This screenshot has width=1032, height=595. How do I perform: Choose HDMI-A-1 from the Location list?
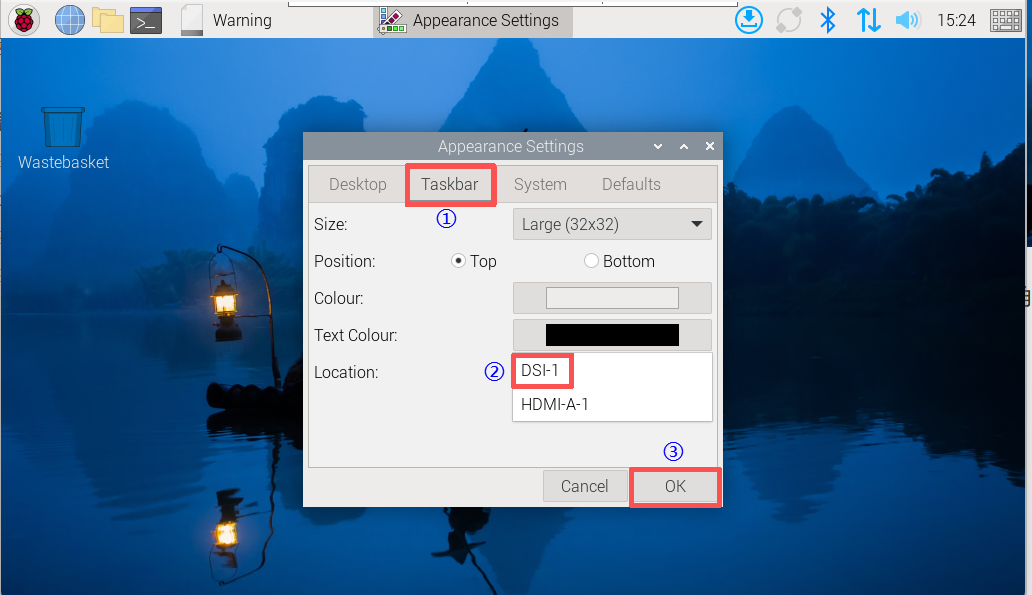click(555, 404)
